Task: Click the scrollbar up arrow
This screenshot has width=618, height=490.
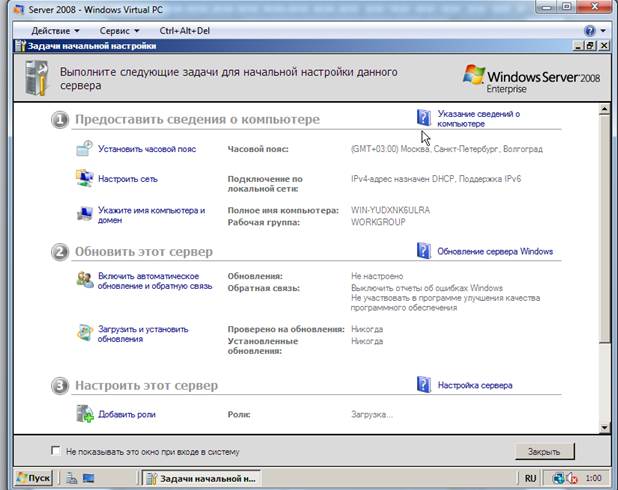Action: click(604, 109)
